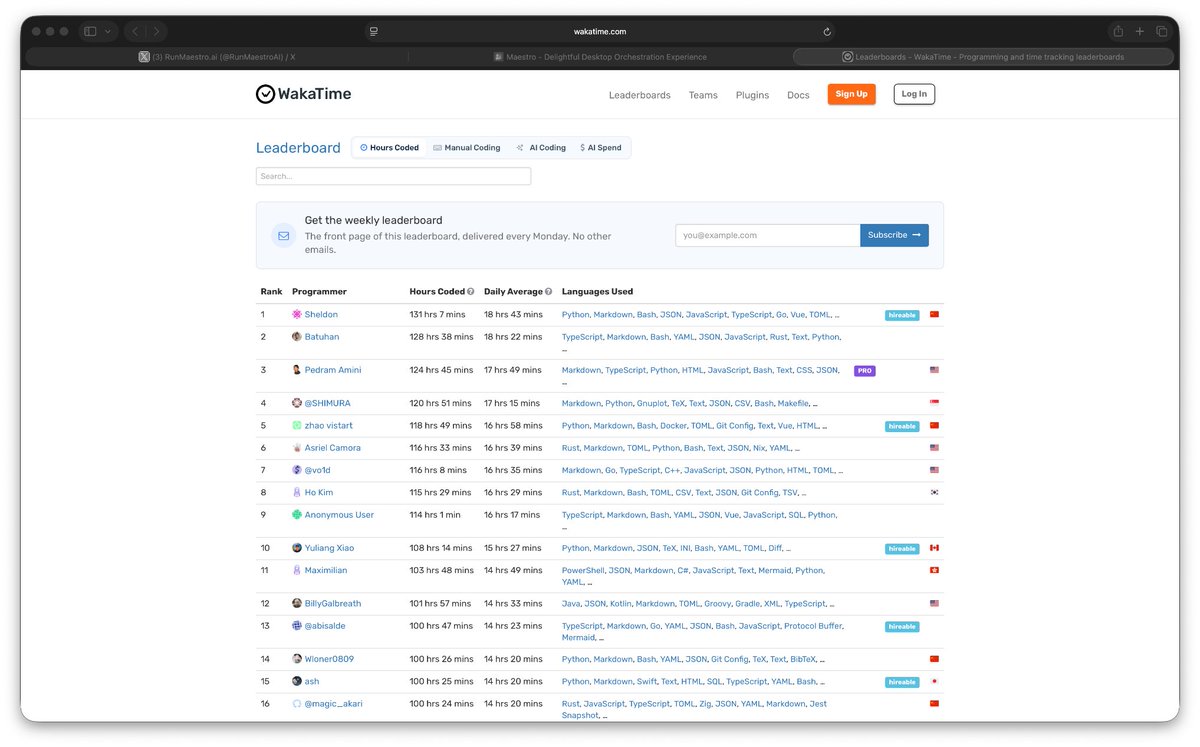
Task: Open the sidebar options chevron in Safari toolbar
Action: point(108,32)
